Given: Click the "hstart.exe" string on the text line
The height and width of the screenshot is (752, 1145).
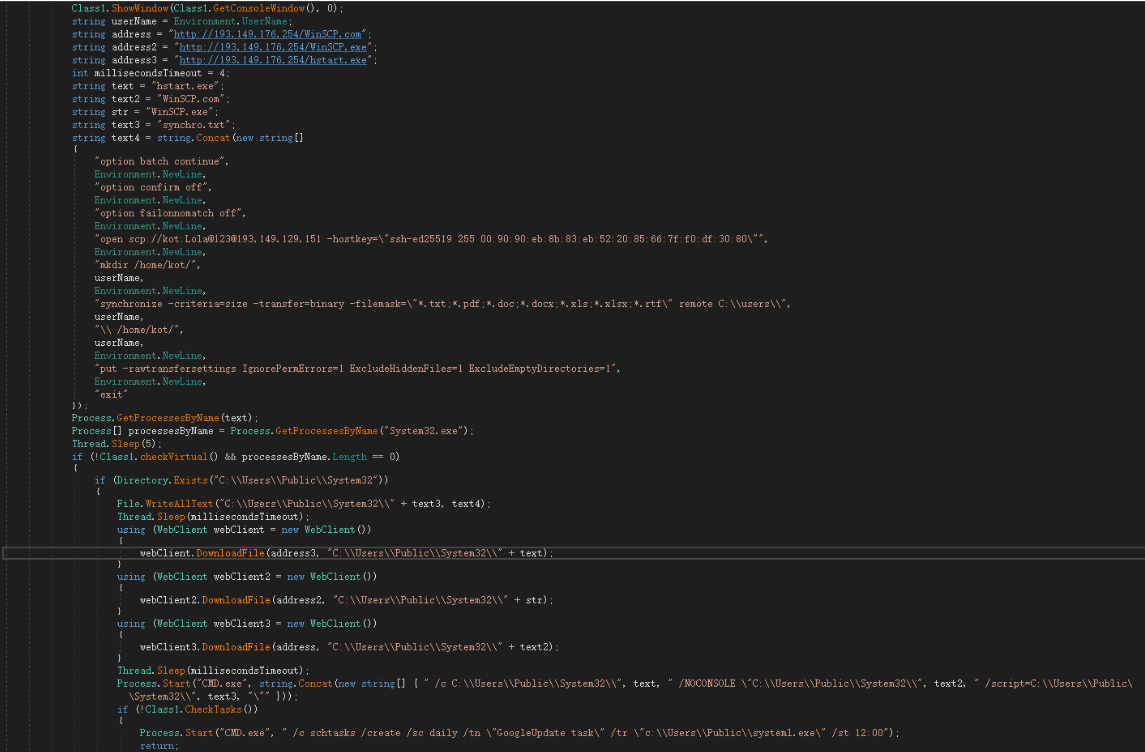Looking at the screenshot, I should coord(185,86).
